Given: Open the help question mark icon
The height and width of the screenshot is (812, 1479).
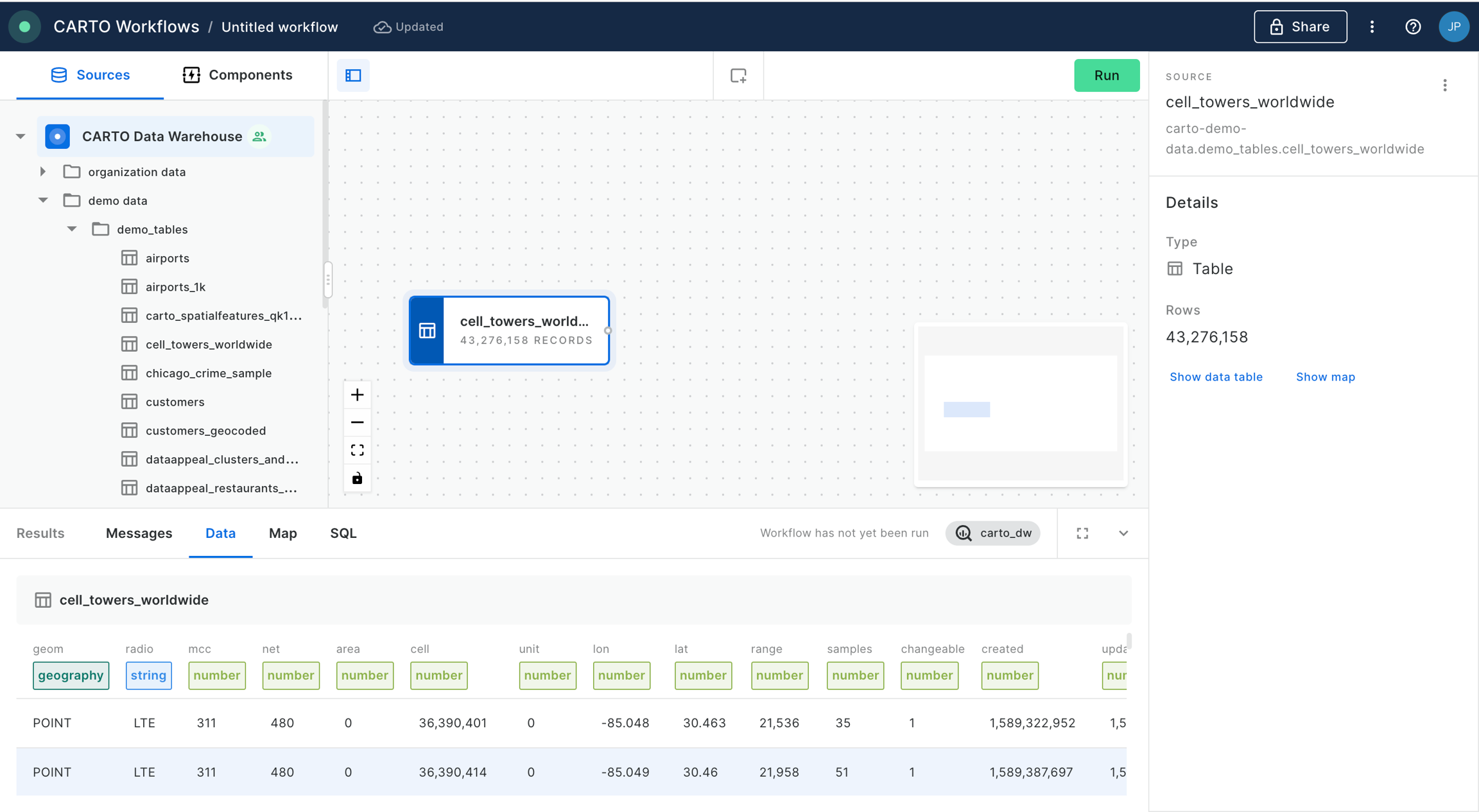Looking at the screenshot, I should pyautogui.click(x=1412, y=26).
